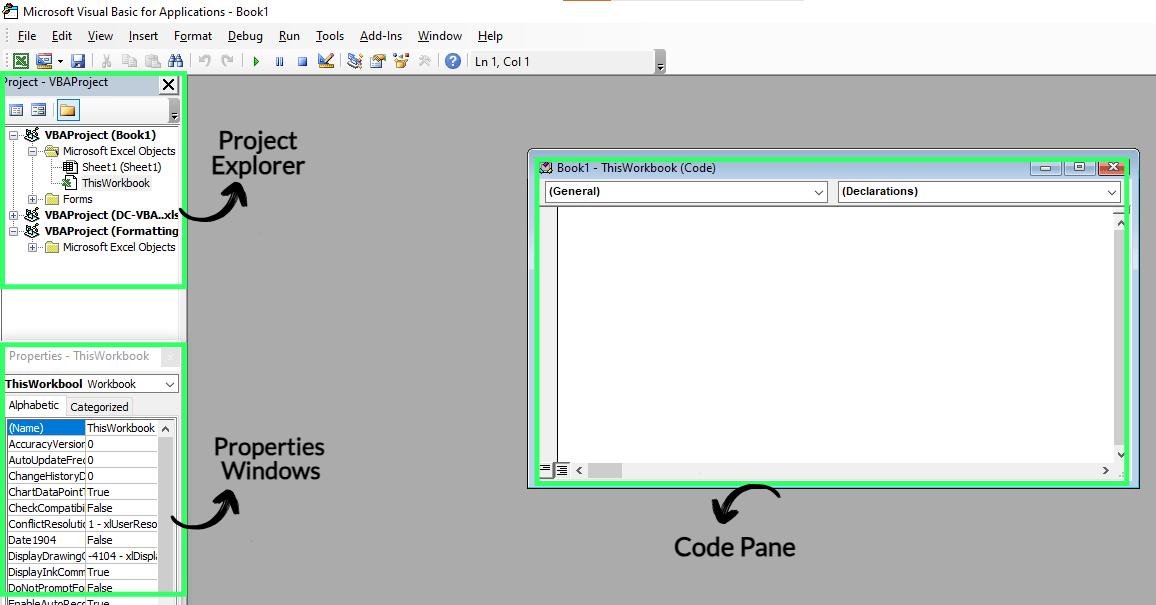Open the Object Browser
This screenshot has width=1156, height=605.
click(x=400, y=60)
